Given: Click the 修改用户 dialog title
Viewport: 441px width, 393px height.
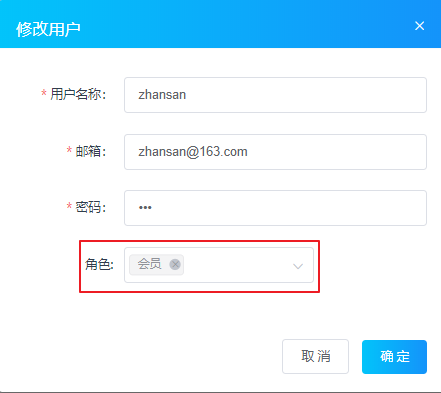Looking at the screenshot, I should [x=48, y=29].
